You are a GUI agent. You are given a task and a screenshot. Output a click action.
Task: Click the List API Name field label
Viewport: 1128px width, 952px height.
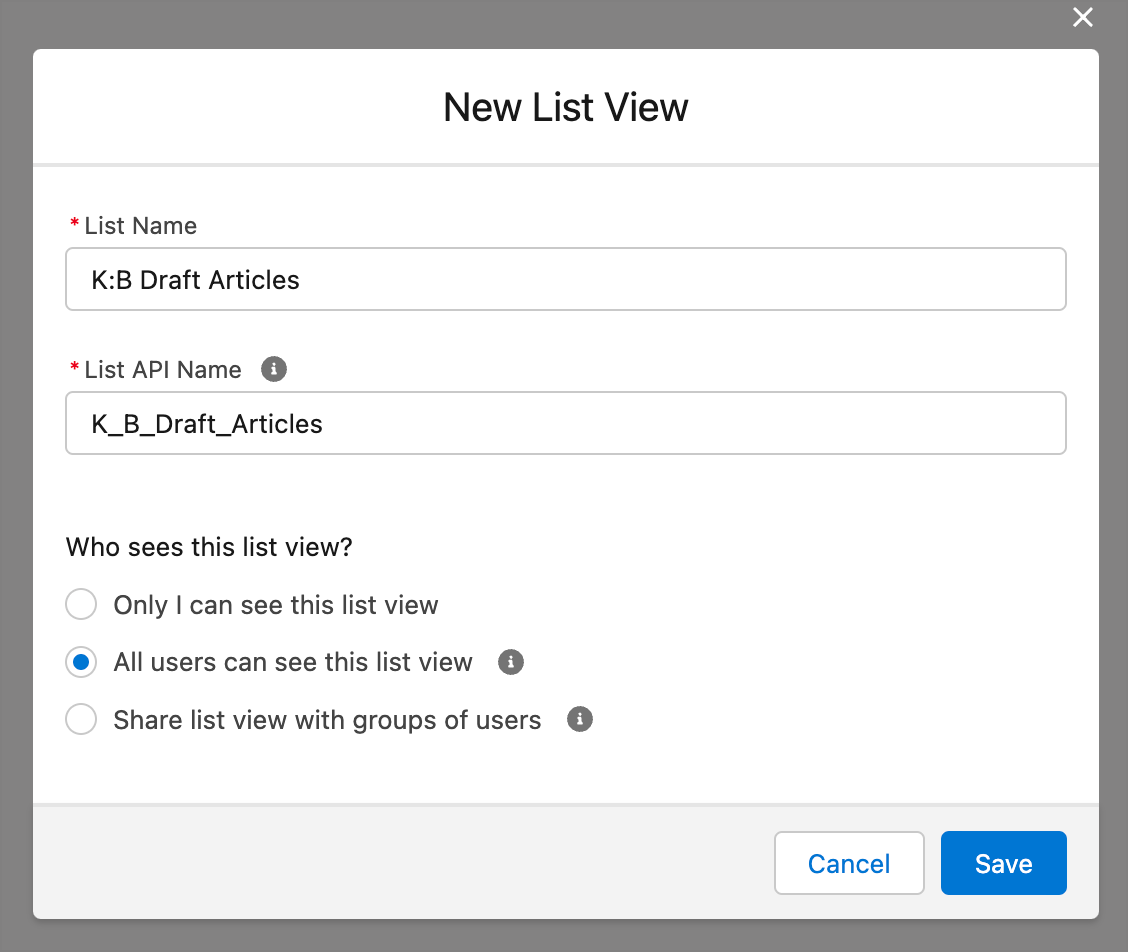163,370
